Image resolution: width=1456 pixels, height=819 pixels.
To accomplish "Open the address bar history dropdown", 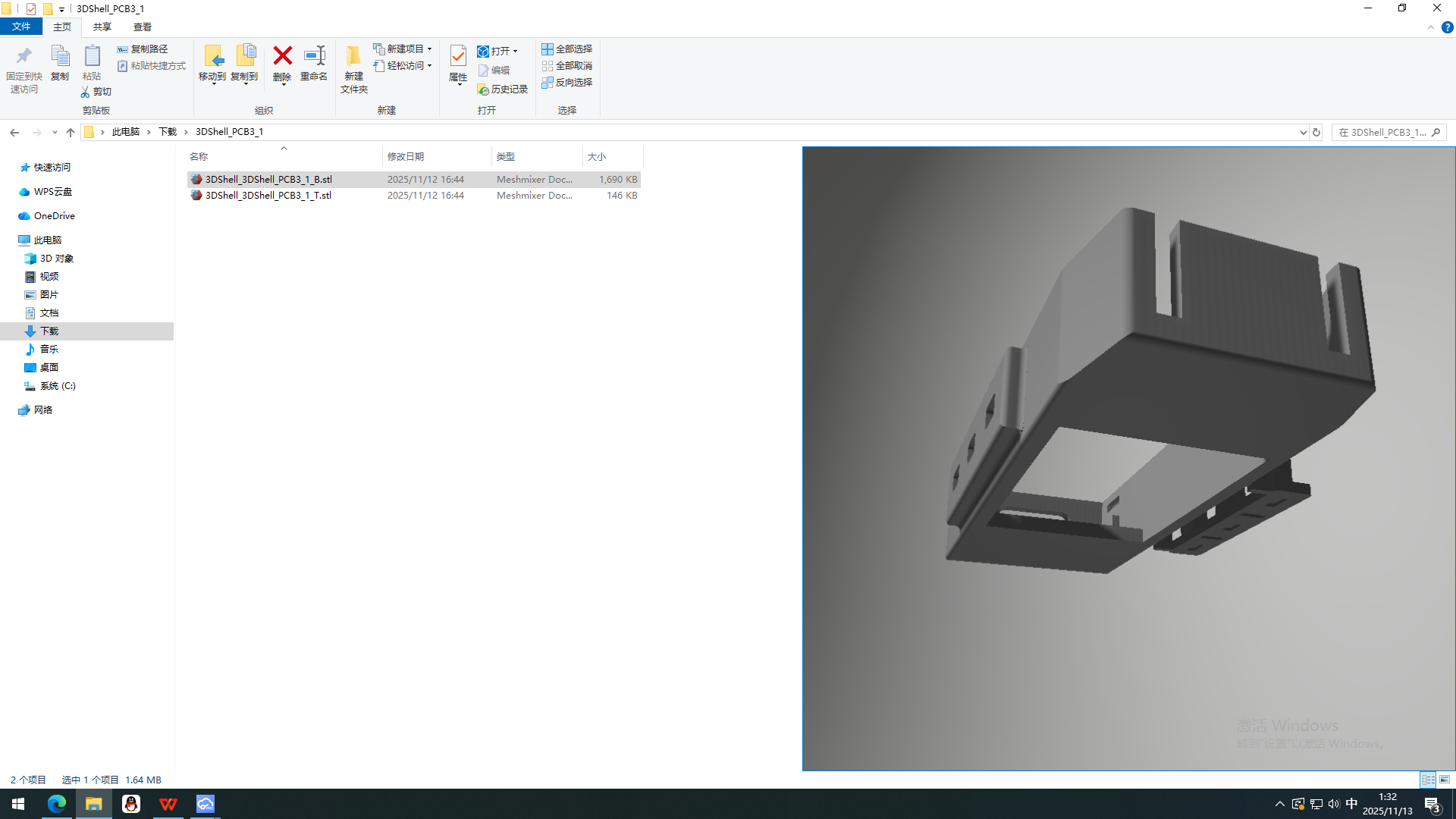I will point(1303,132).
